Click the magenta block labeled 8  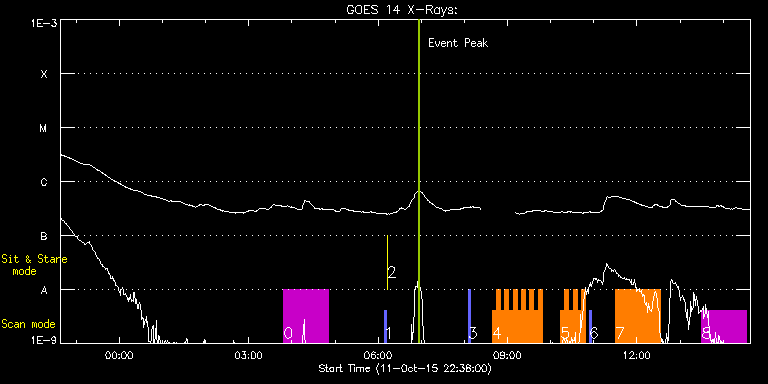click(724, 326)
